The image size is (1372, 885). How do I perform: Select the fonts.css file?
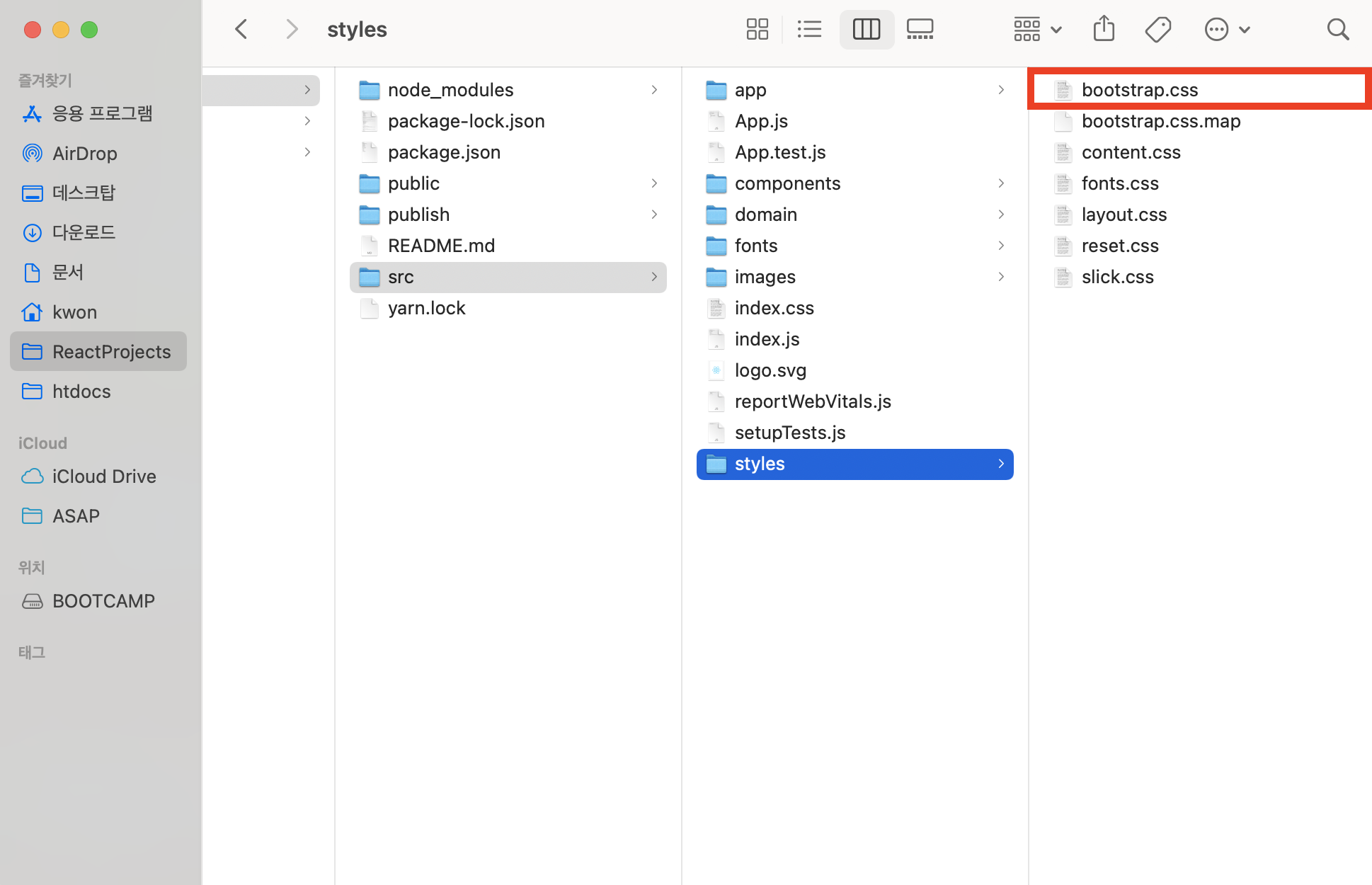click(1120, 183)
